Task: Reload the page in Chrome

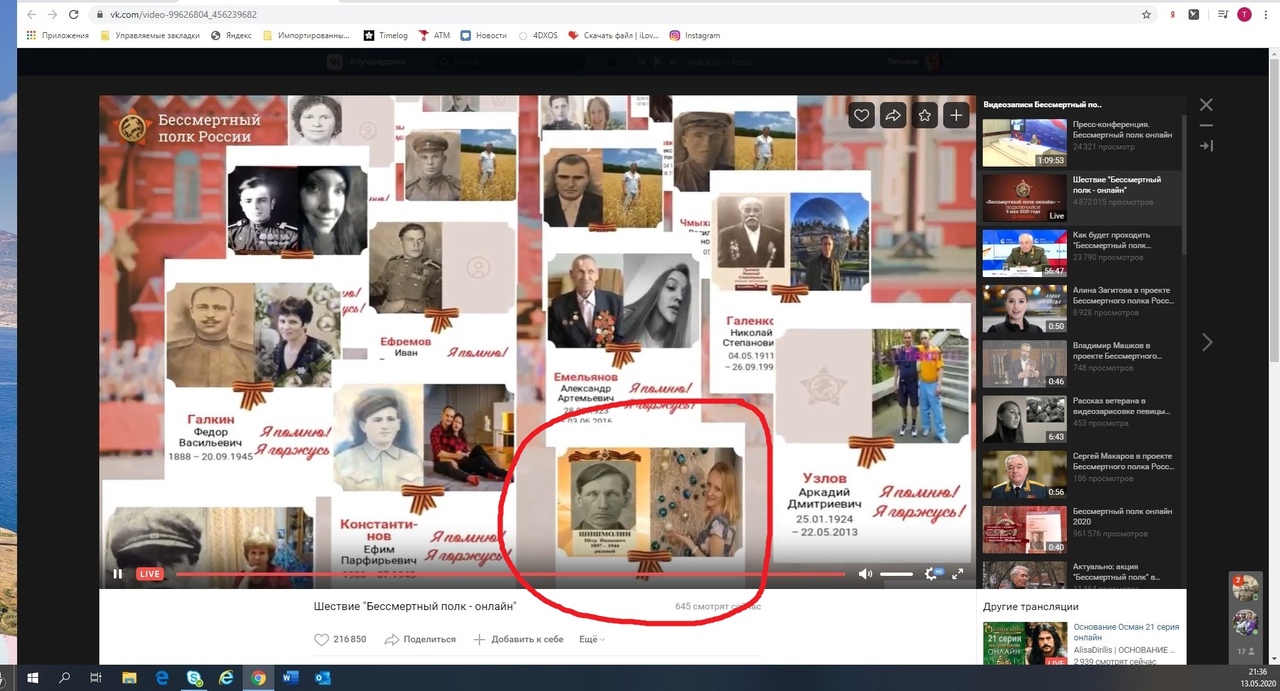Action: pos(73,15)
